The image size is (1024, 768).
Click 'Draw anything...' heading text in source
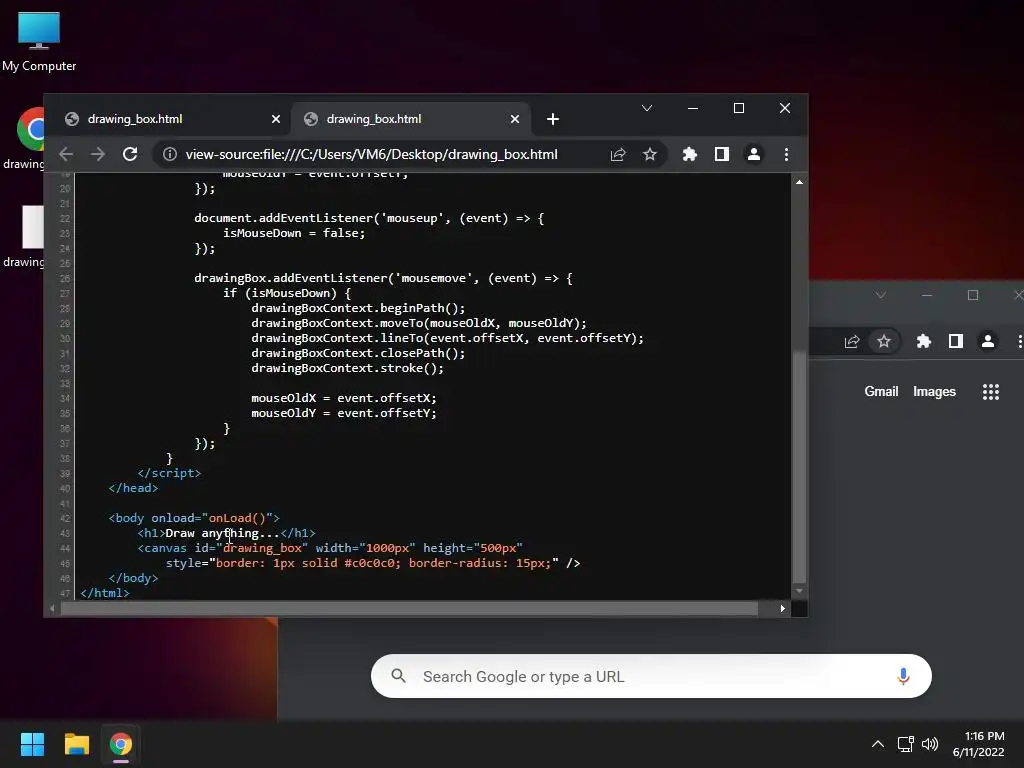[x=222, y=533]
